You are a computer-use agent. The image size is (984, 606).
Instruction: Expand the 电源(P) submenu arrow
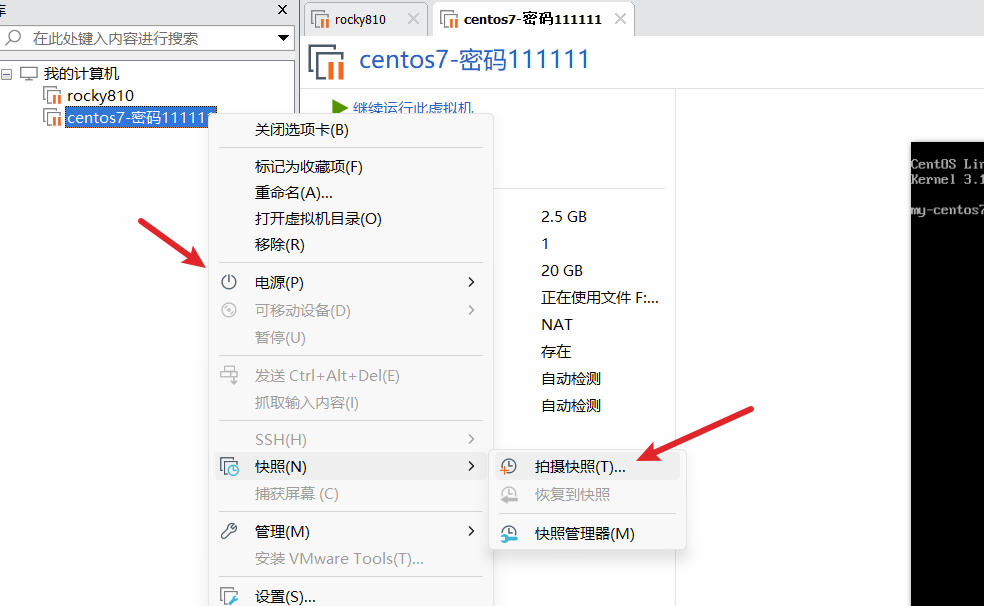pyautogui.click(x=471, y=282)
